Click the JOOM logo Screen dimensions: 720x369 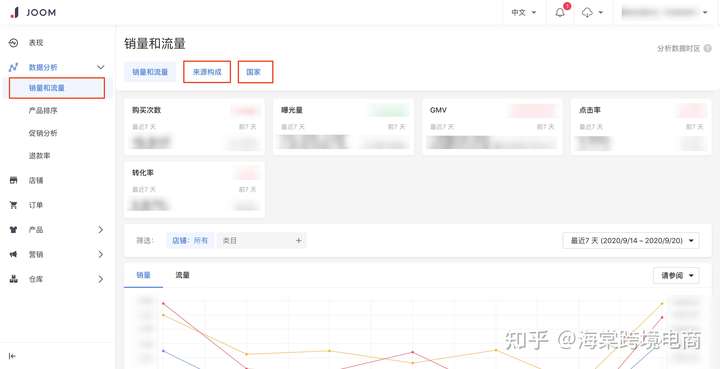pyautogui.click(x=33, y=12)
